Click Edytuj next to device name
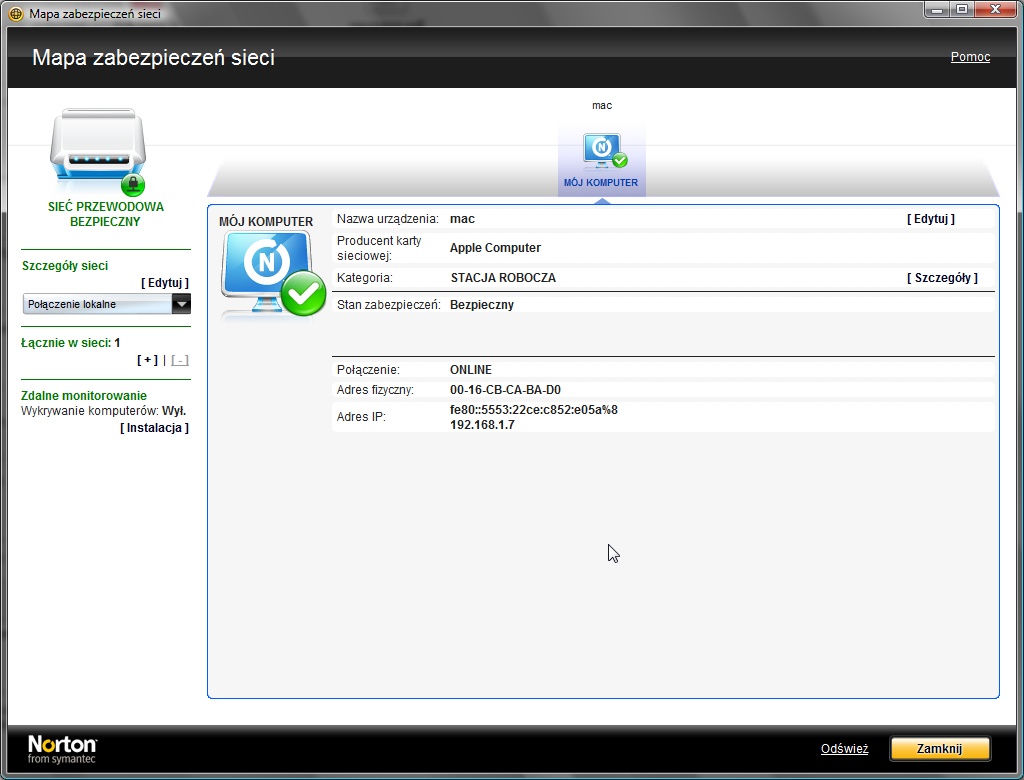 [931, 219]
